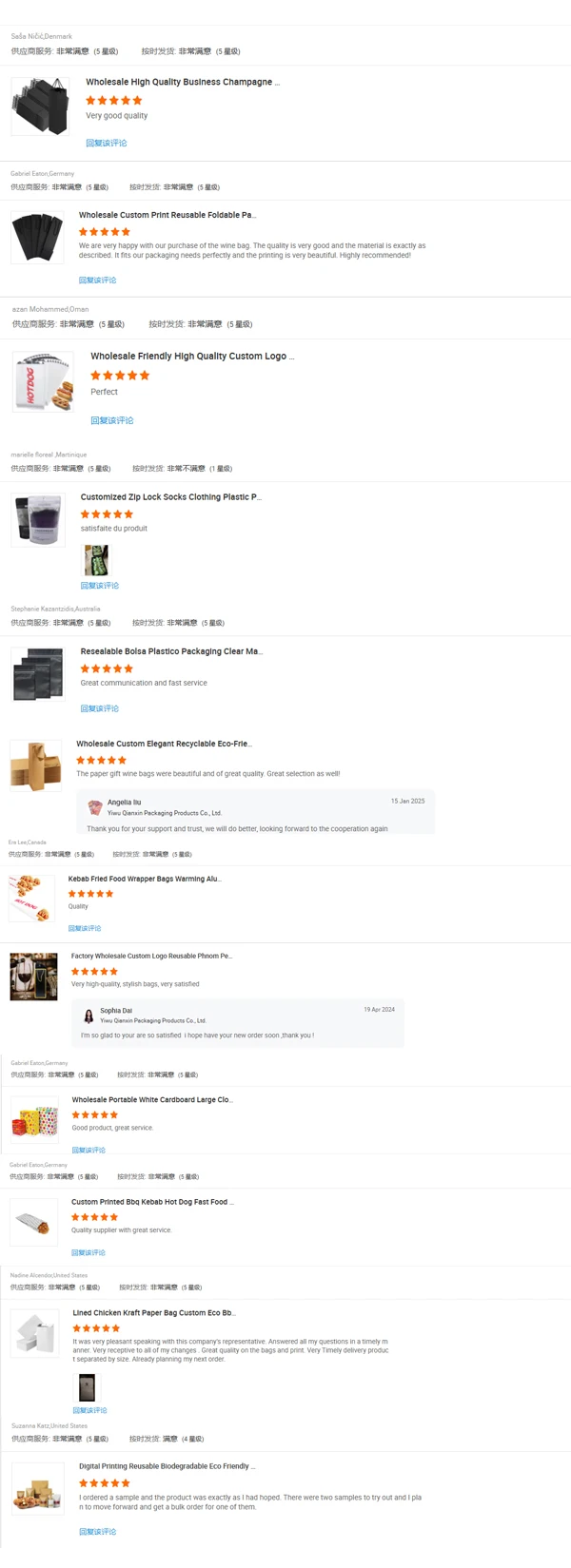Open 'Digital Printing Reusable Biodegradable' product title
The height and width of the screenshot is (1568, 571).
click(167, 1466)
